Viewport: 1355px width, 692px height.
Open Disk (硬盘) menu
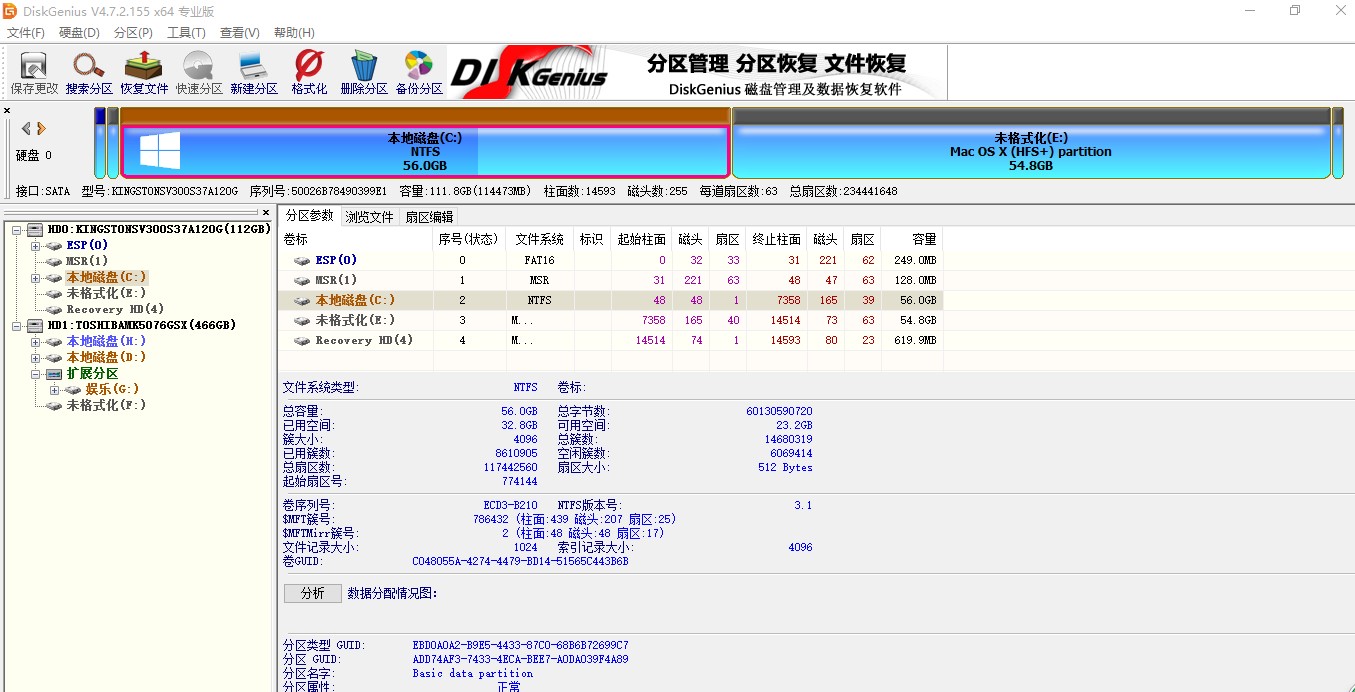point(79,33)
